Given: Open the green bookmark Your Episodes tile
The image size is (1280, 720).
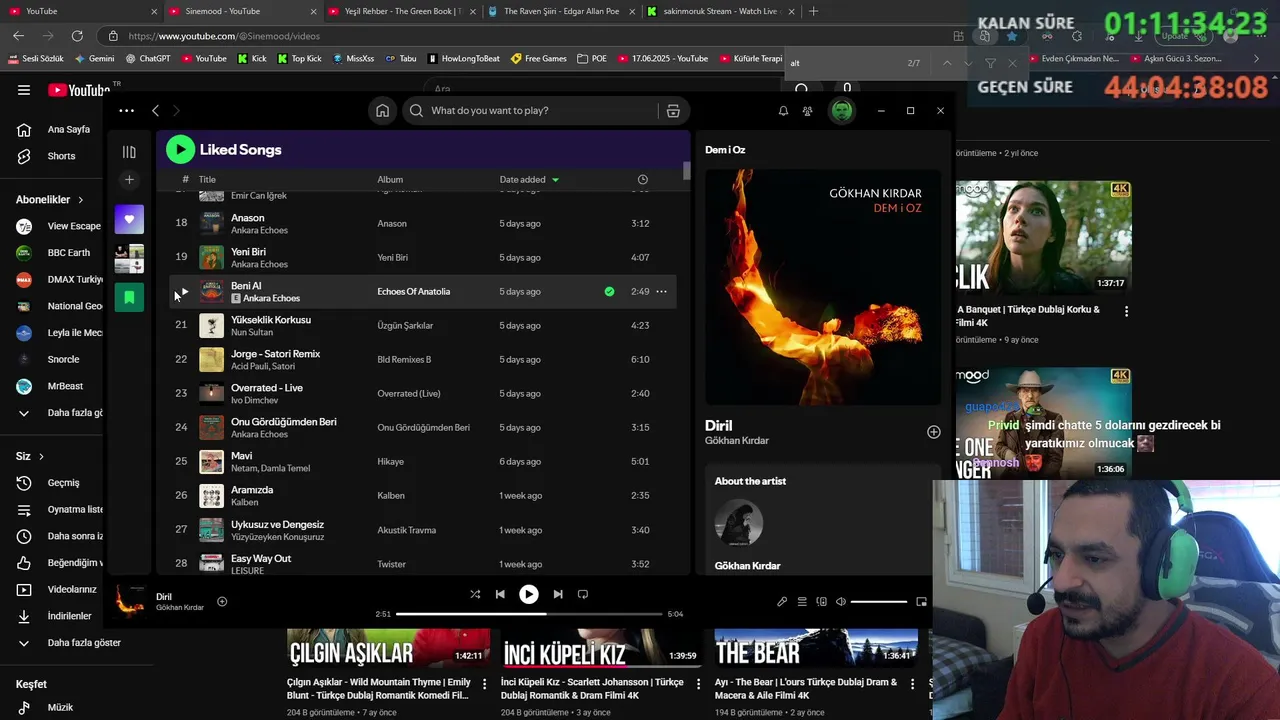Looking at the screenshot, I should click(x=129, y=297).
